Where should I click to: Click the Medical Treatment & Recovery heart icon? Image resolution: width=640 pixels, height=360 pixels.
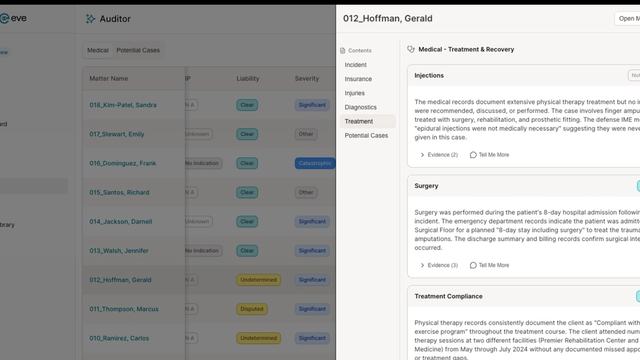tap(411, 49)
